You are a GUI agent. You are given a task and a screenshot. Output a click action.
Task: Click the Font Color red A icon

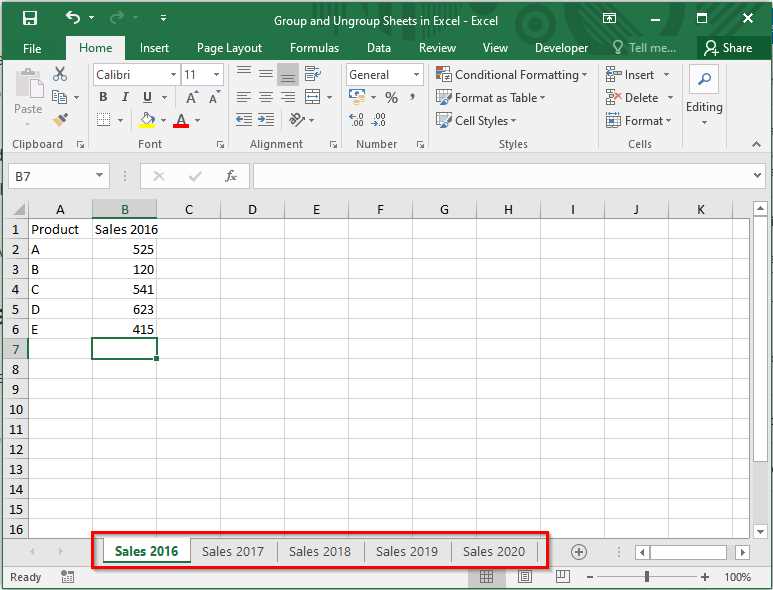(181, 120)
